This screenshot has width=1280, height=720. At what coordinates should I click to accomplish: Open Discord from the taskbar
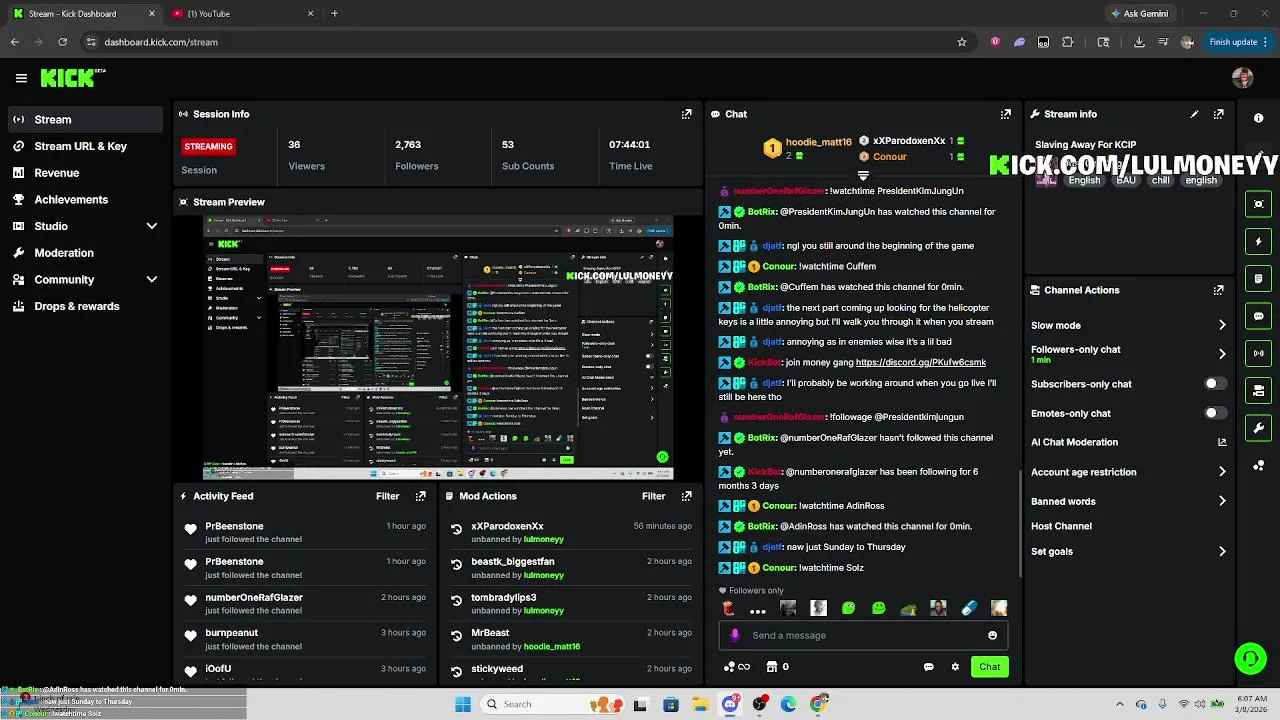731,704
